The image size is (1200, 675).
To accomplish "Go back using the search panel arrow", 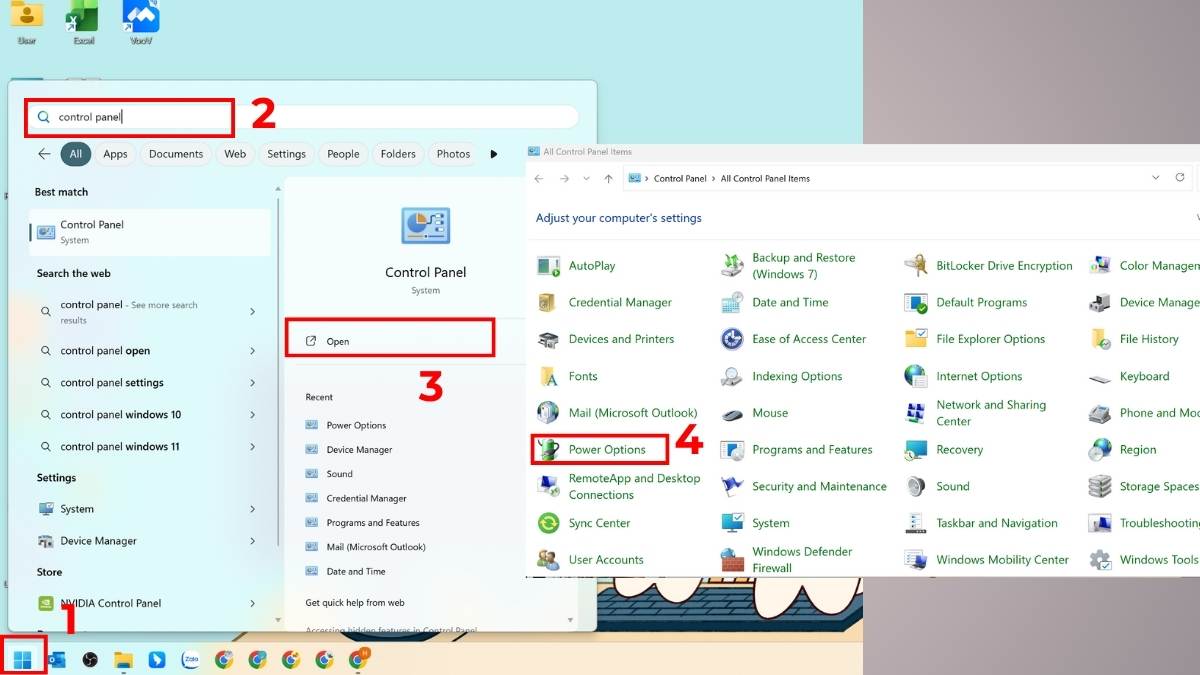I will click(44, 154).
